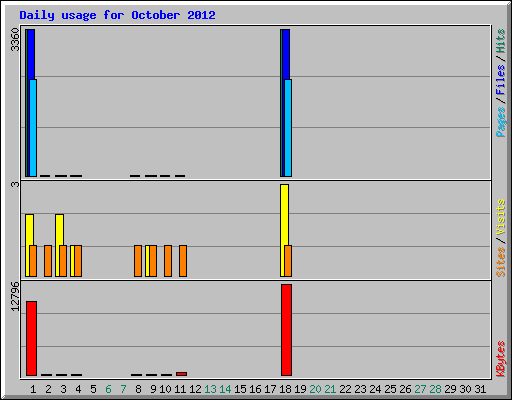Select the dark blue Files bar for day 18
The width and height of the screenshot is (512, 400).
pos(286,54)
